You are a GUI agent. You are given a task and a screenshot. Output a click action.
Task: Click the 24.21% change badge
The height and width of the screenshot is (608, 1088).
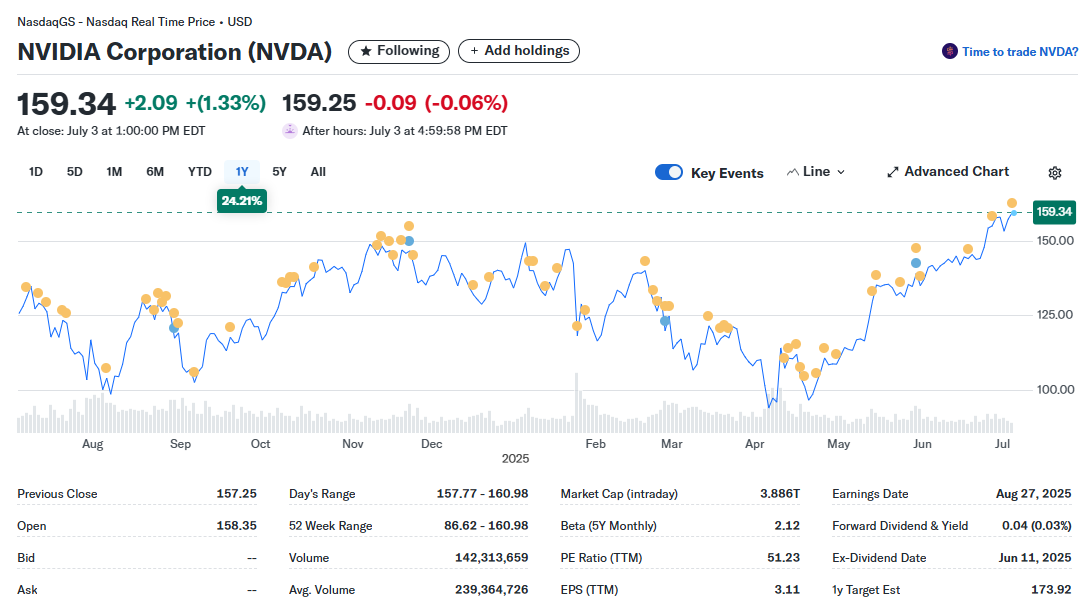pyautogui.click(x=241, y=201)
